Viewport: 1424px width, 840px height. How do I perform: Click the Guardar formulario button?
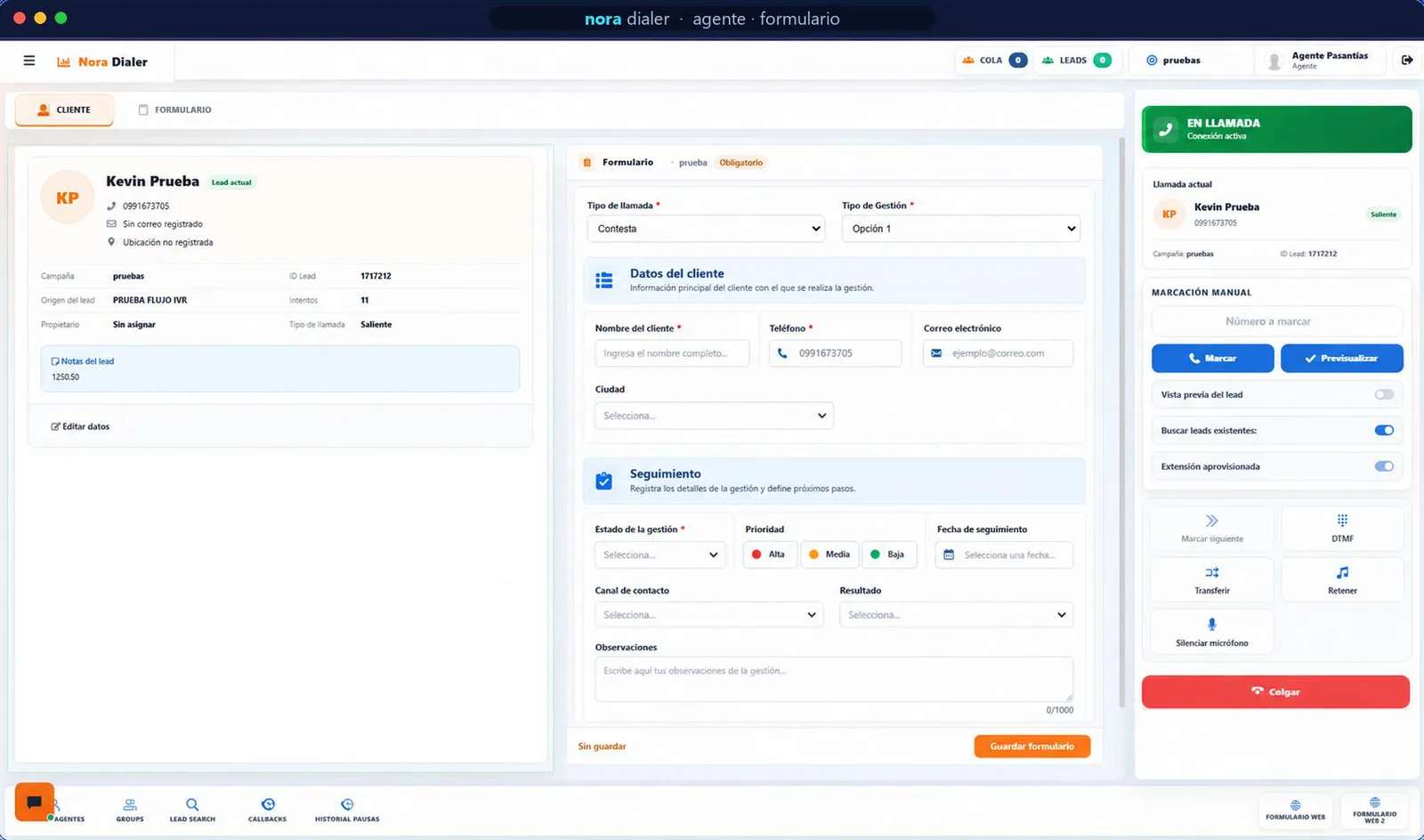[1032, 747]
